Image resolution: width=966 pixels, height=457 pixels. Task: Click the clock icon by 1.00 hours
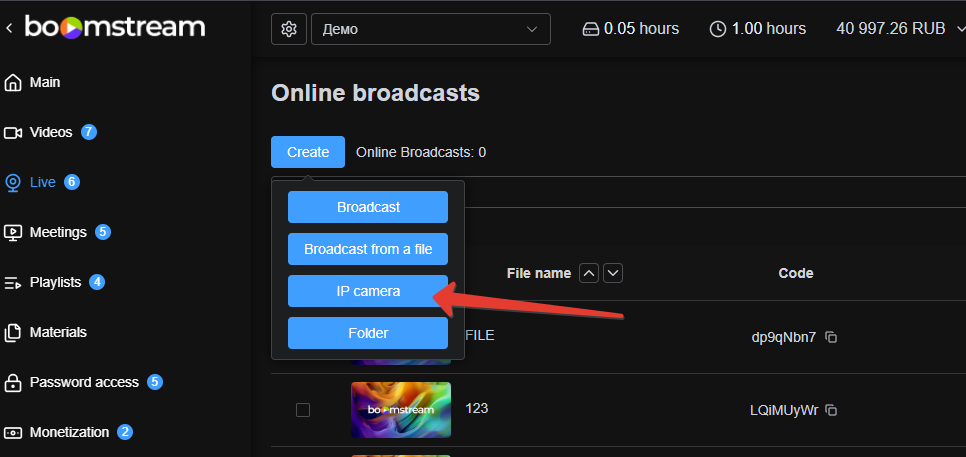click(x=717, y=29)
